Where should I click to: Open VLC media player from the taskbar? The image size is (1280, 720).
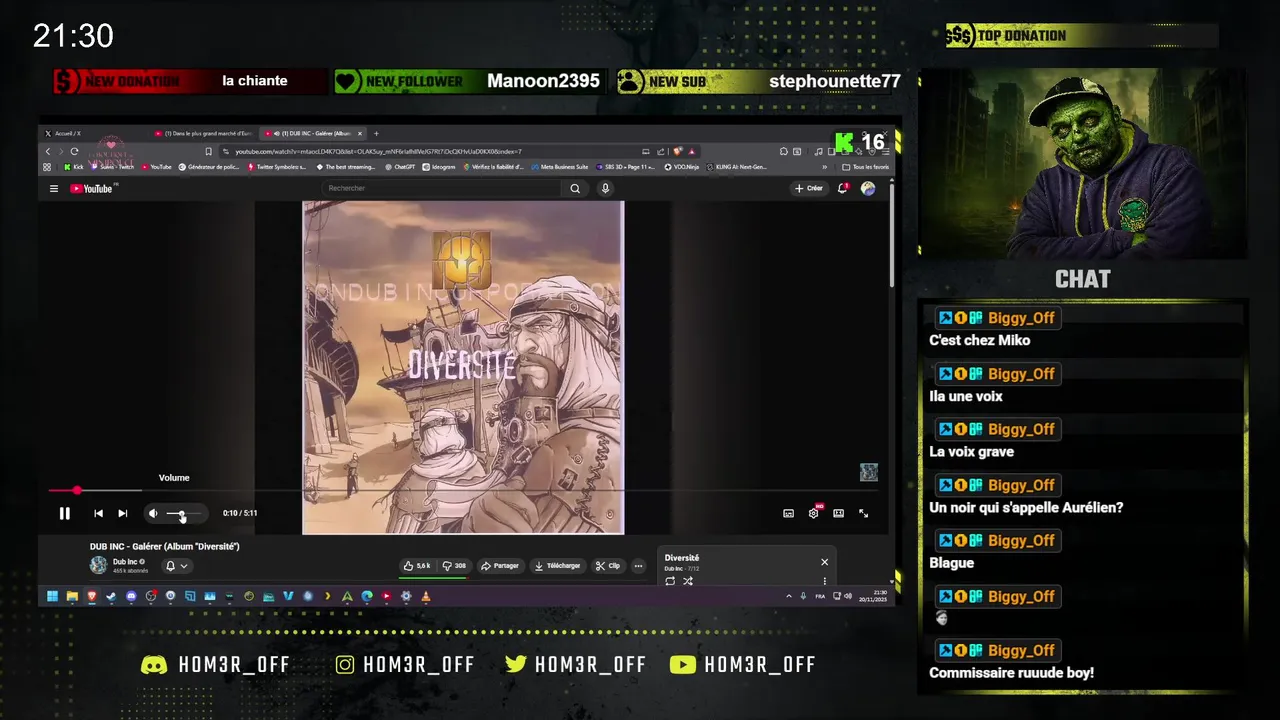click(x=426, y=596)
